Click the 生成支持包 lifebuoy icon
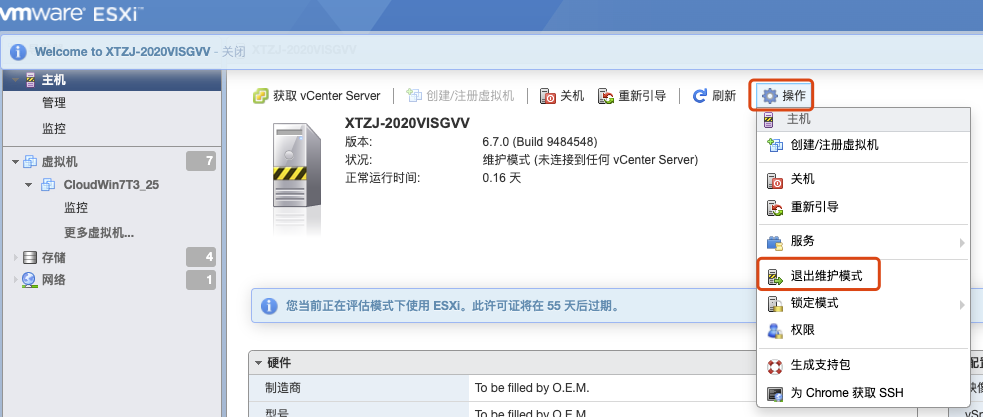Image resolution: width=983 pixels, height=417 pixels. tap(775, 366)
